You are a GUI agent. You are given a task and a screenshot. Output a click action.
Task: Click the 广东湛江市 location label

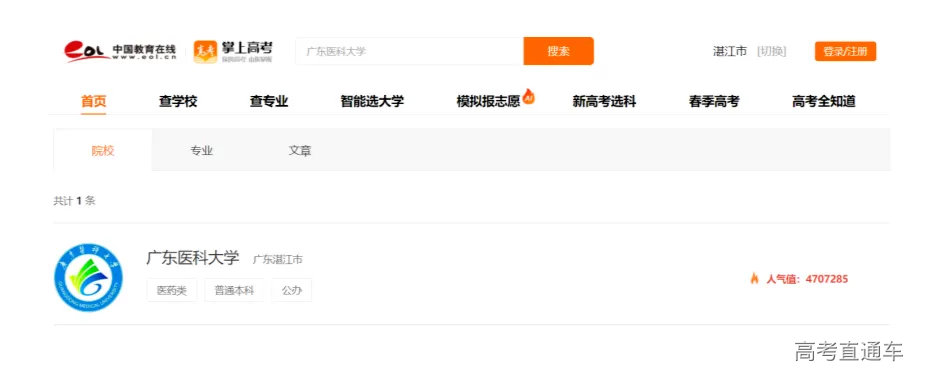coord(278,260)
